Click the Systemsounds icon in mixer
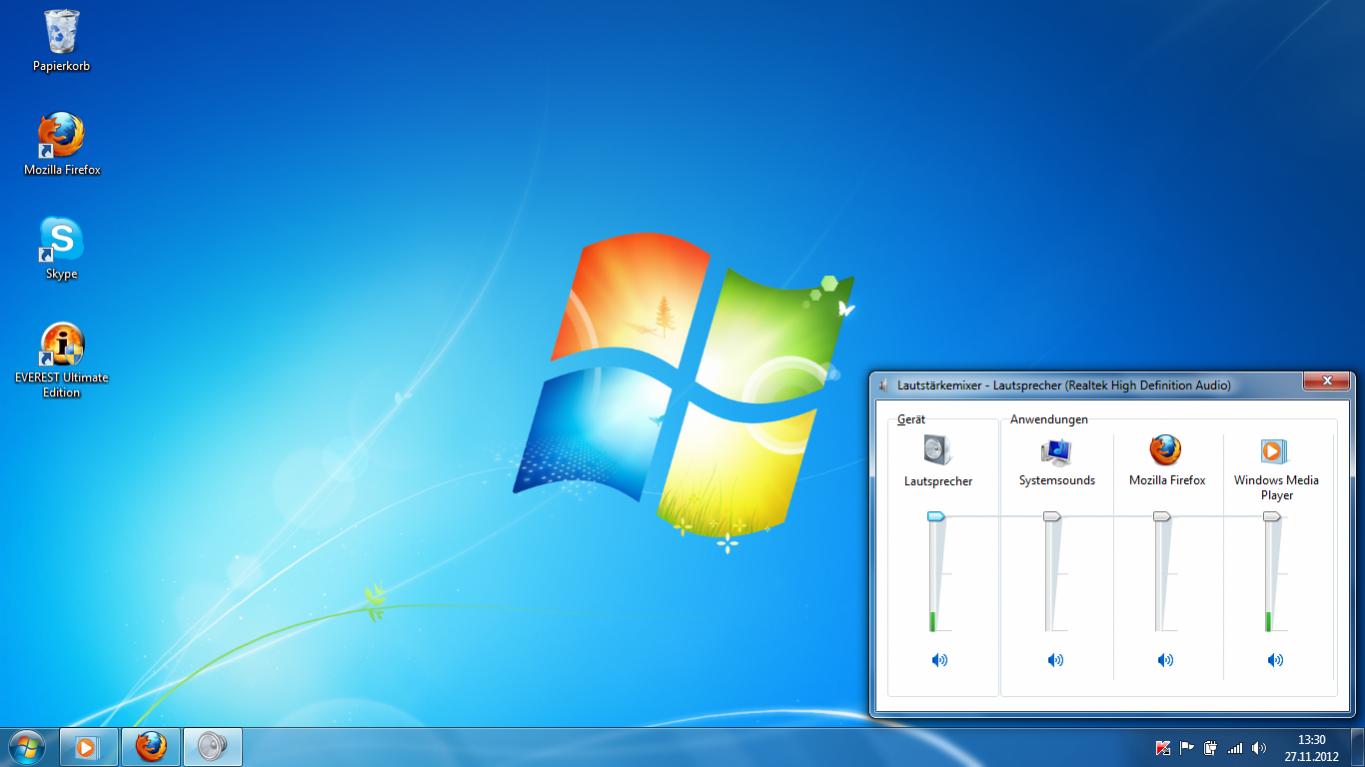1365x767 pixels. coord(1056,451)
